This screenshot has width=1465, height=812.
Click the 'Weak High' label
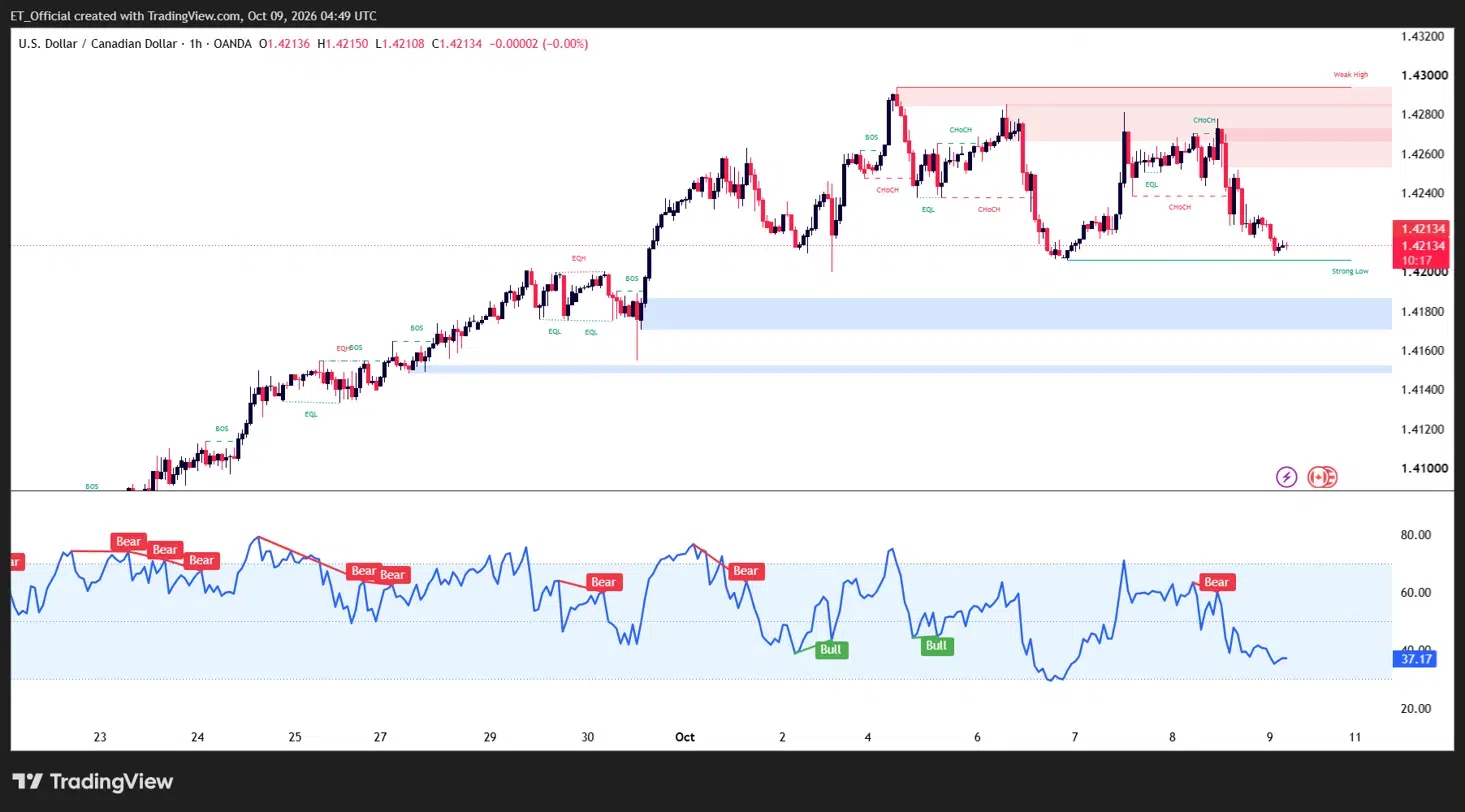(x=1350, y=75)
